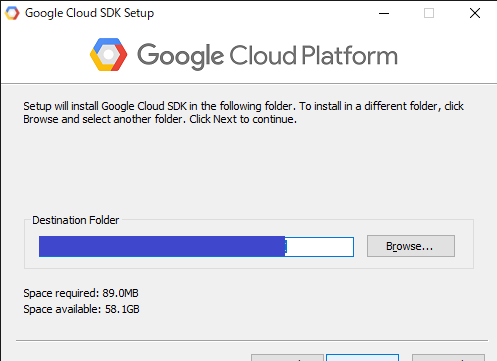The width and height of the screenshot is (497, 361).
Task: Click the Space available: 58.1GB text
Action: 81,309
